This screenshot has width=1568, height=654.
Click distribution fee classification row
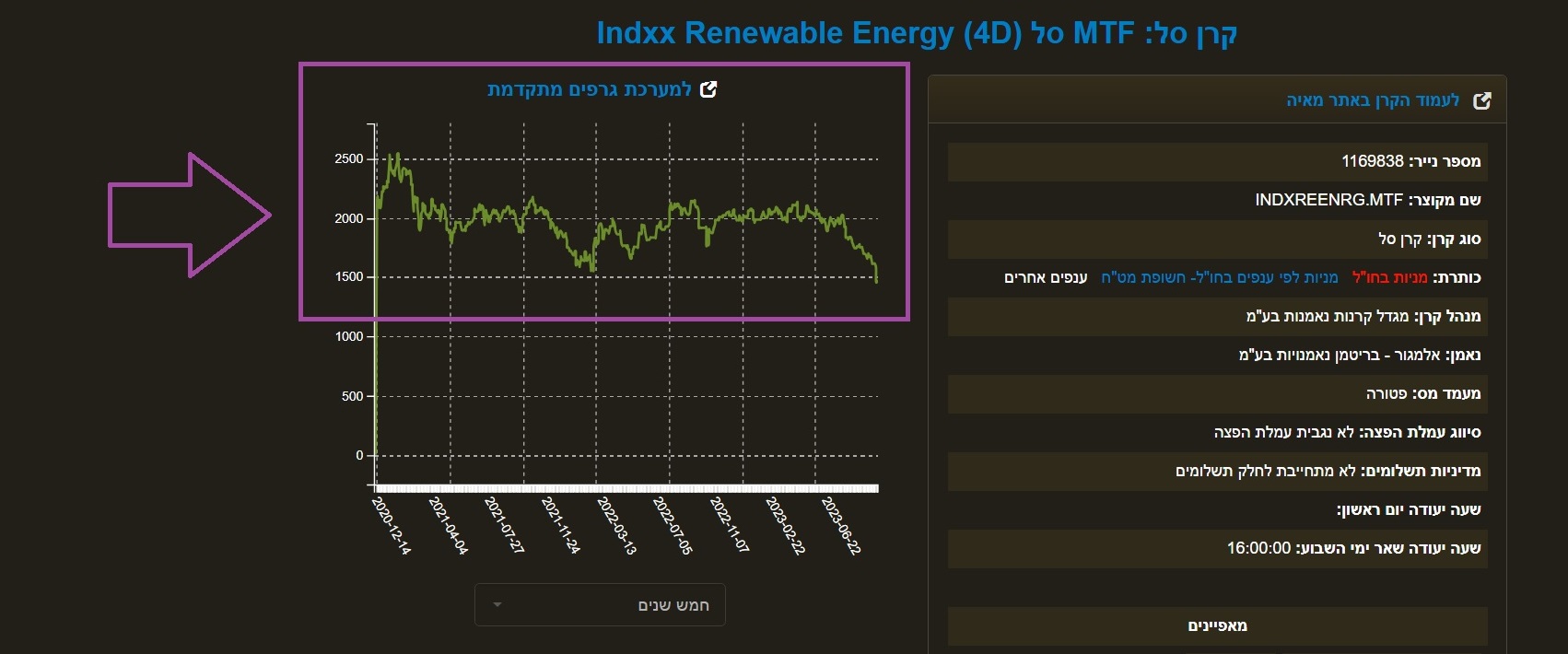click(1217, 432)
